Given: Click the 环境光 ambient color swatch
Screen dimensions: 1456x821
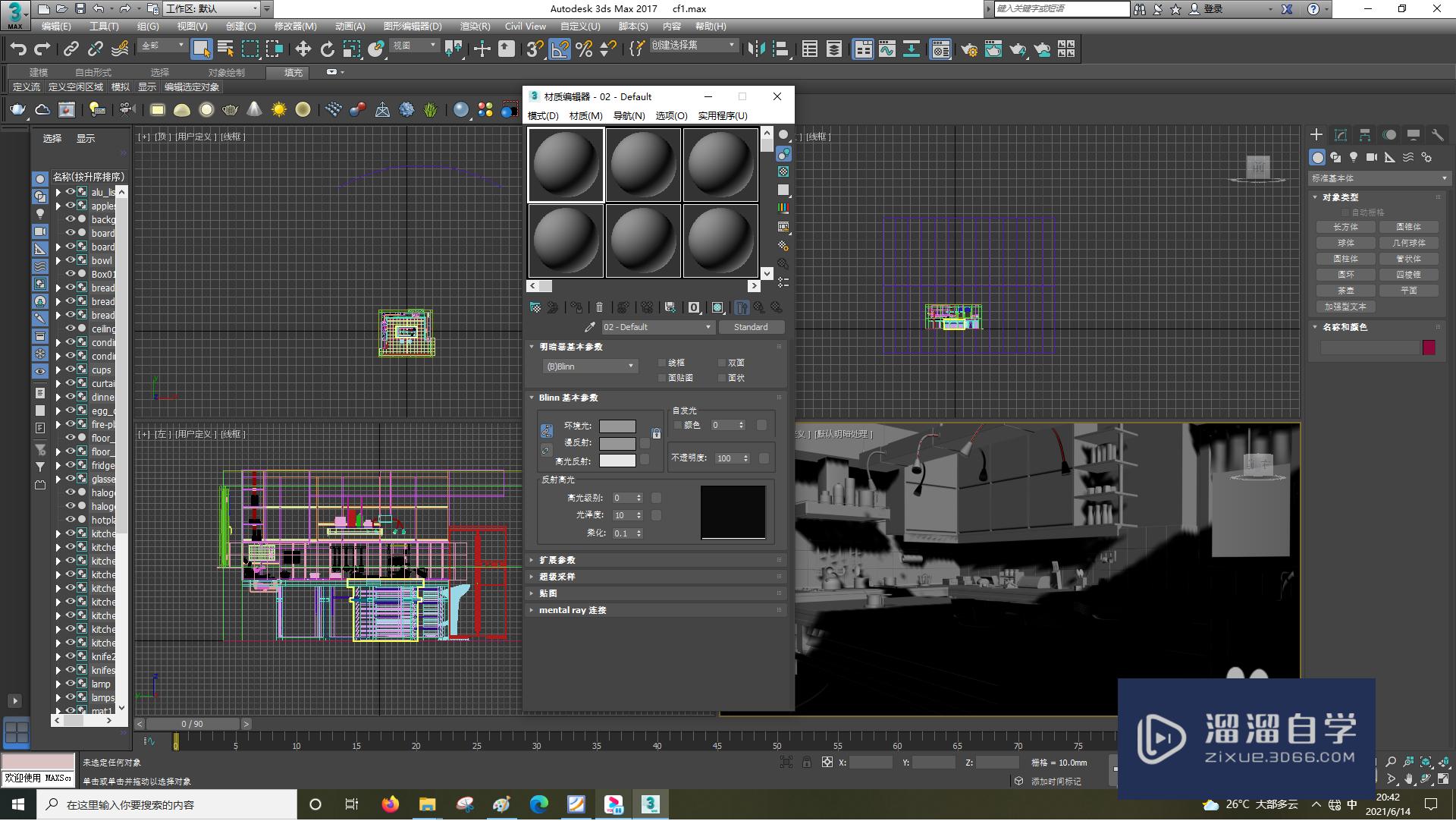Looking at the screenshot, I should point(617,426).
